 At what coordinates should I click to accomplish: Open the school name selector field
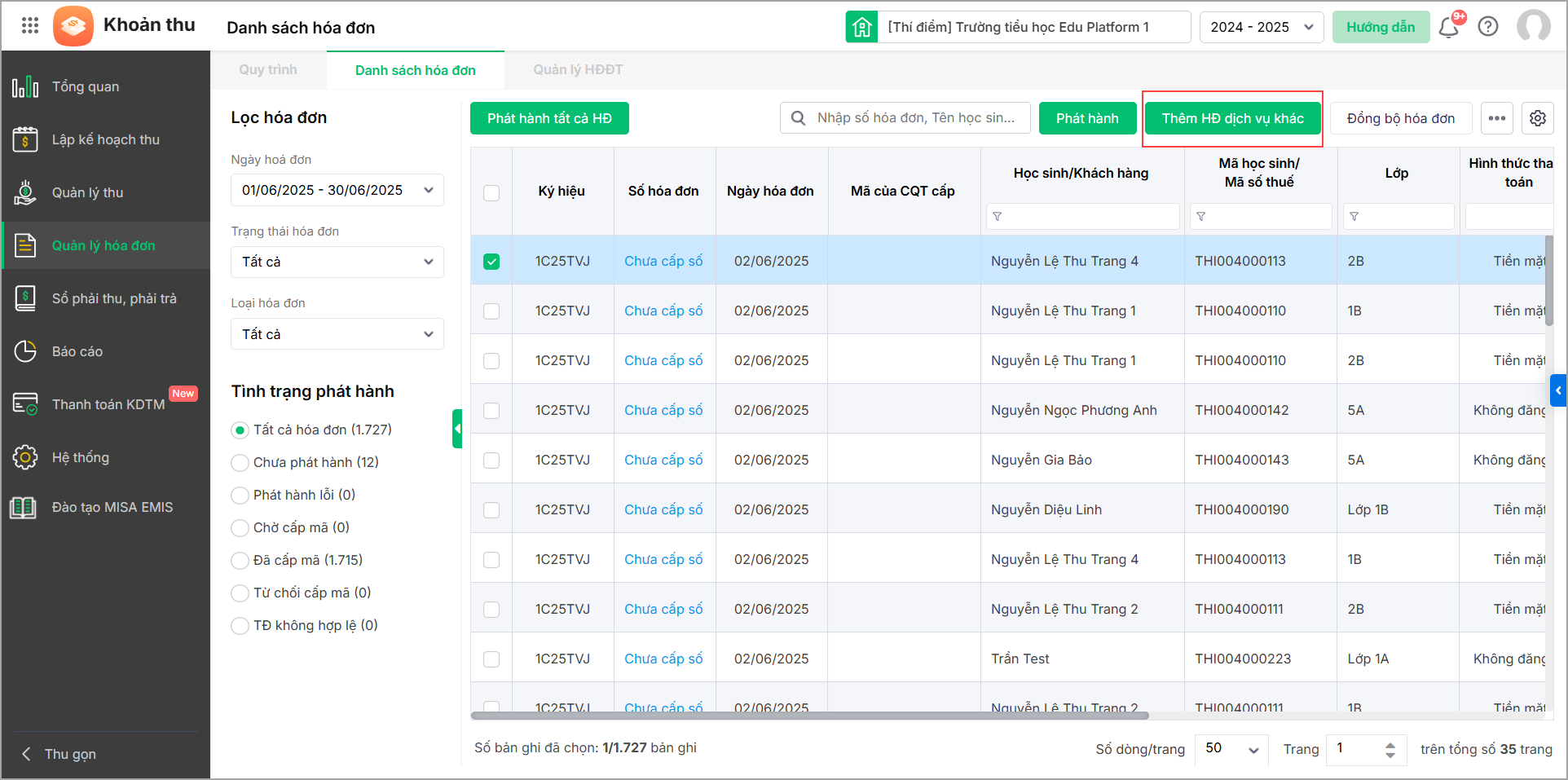pos(1034,27)
